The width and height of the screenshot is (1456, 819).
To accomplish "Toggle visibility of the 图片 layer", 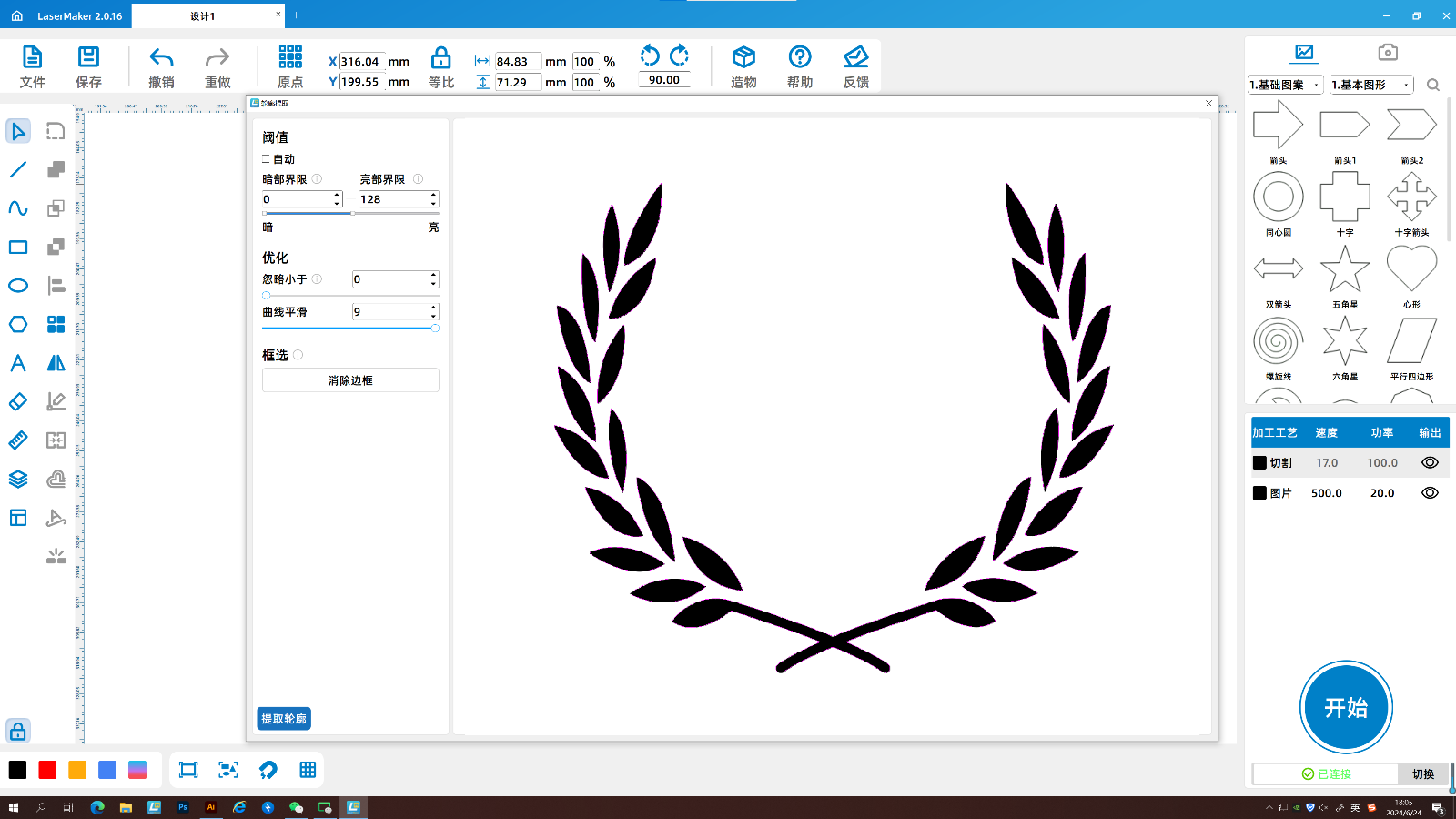I will 1430,492.
